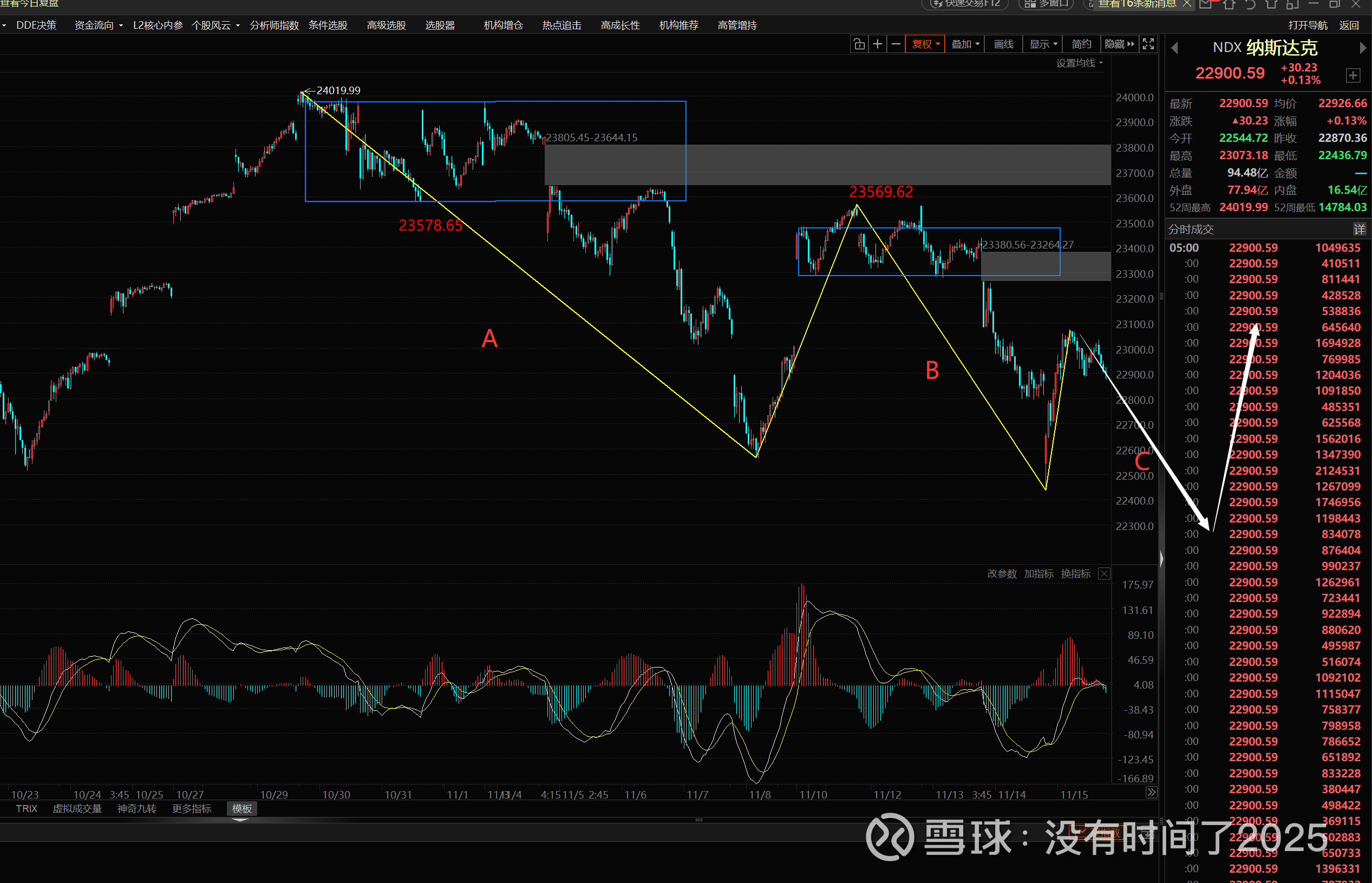Go to previous stock with left arrow
This screenshot has height=883, width=1372.
pos(1174,48)
